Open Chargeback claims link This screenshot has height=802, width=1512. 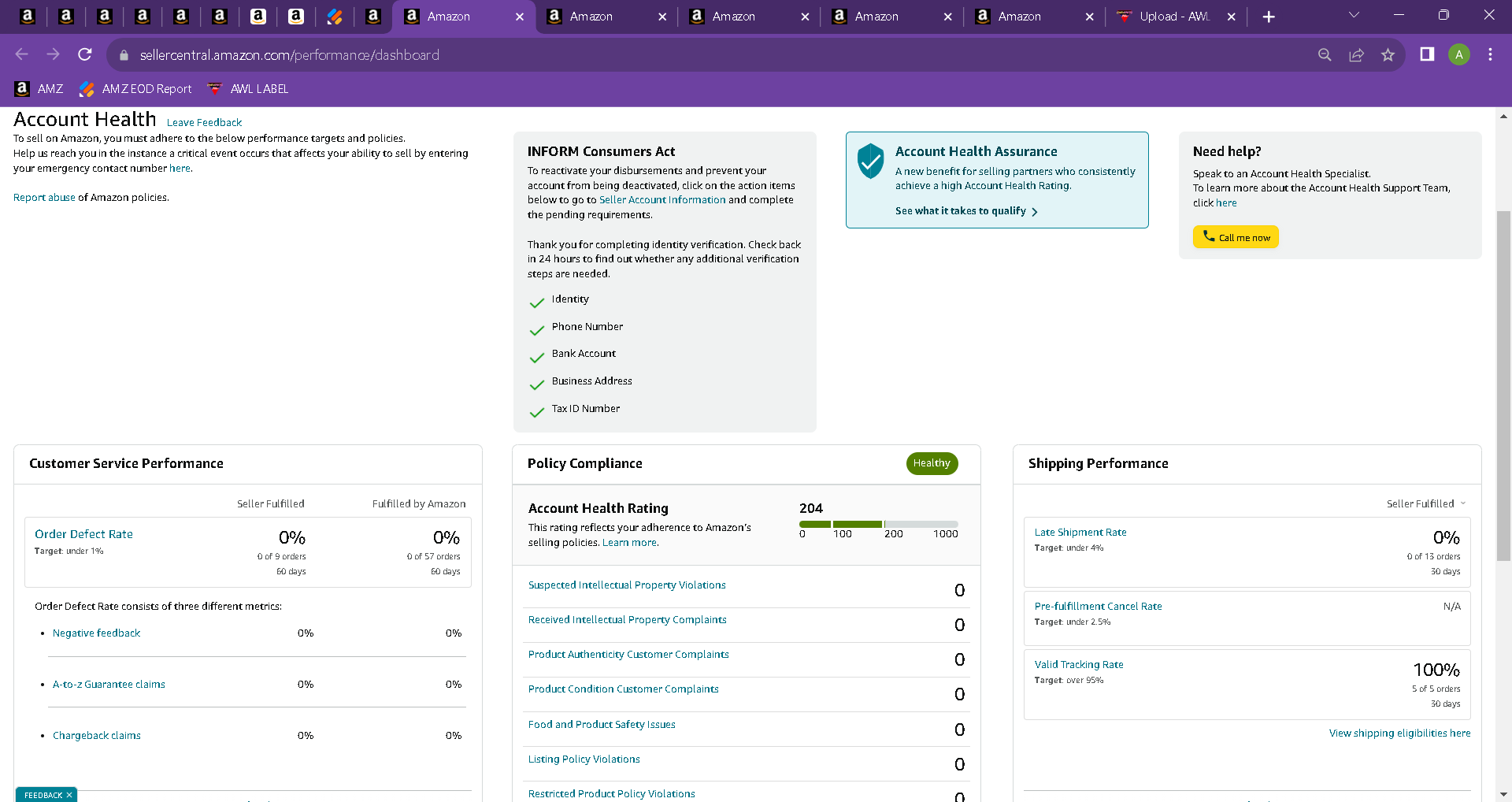tap(97, 736)
